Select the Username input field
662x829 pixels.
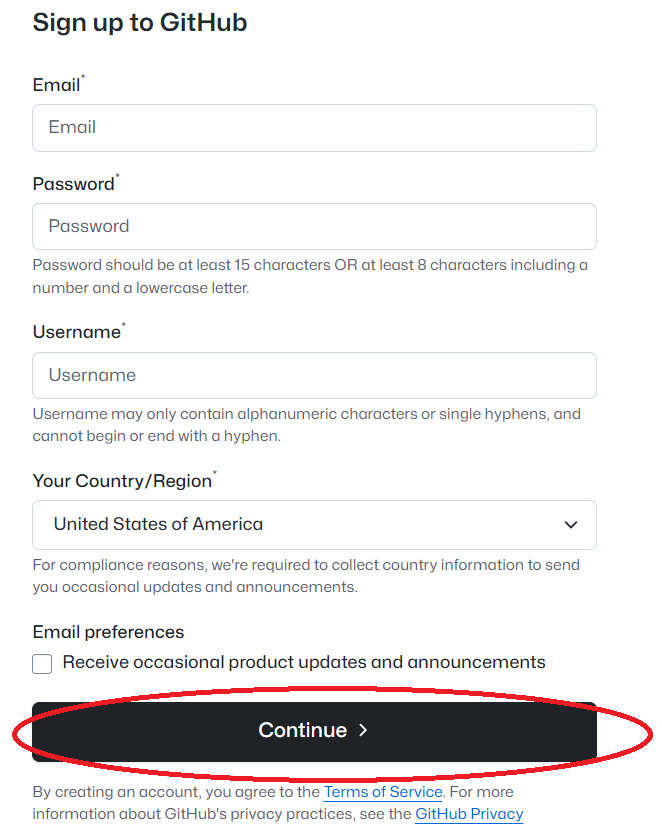(314, 376)
